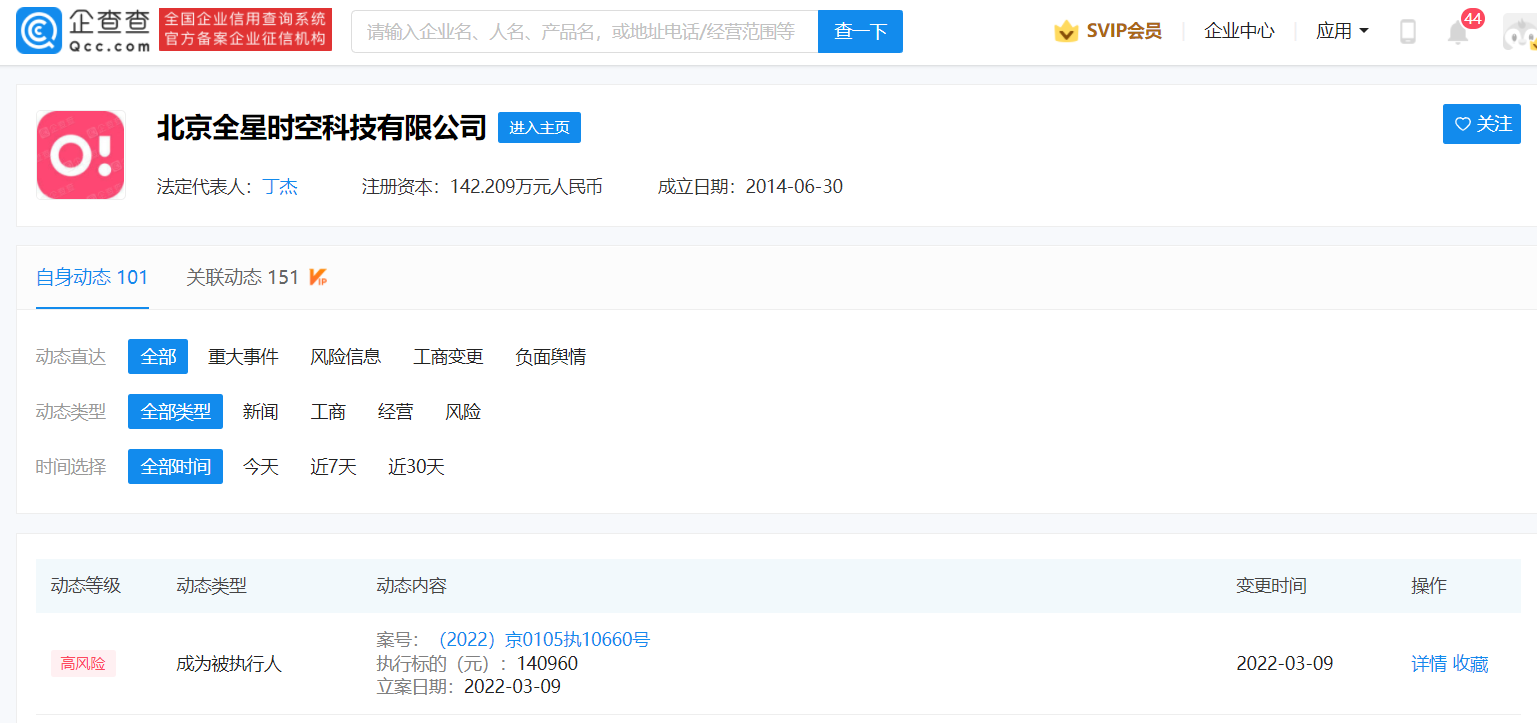Click the 2022-03-09 change time cell
This screenshot has height=723, width=1537.
(x=1285, y=664)
